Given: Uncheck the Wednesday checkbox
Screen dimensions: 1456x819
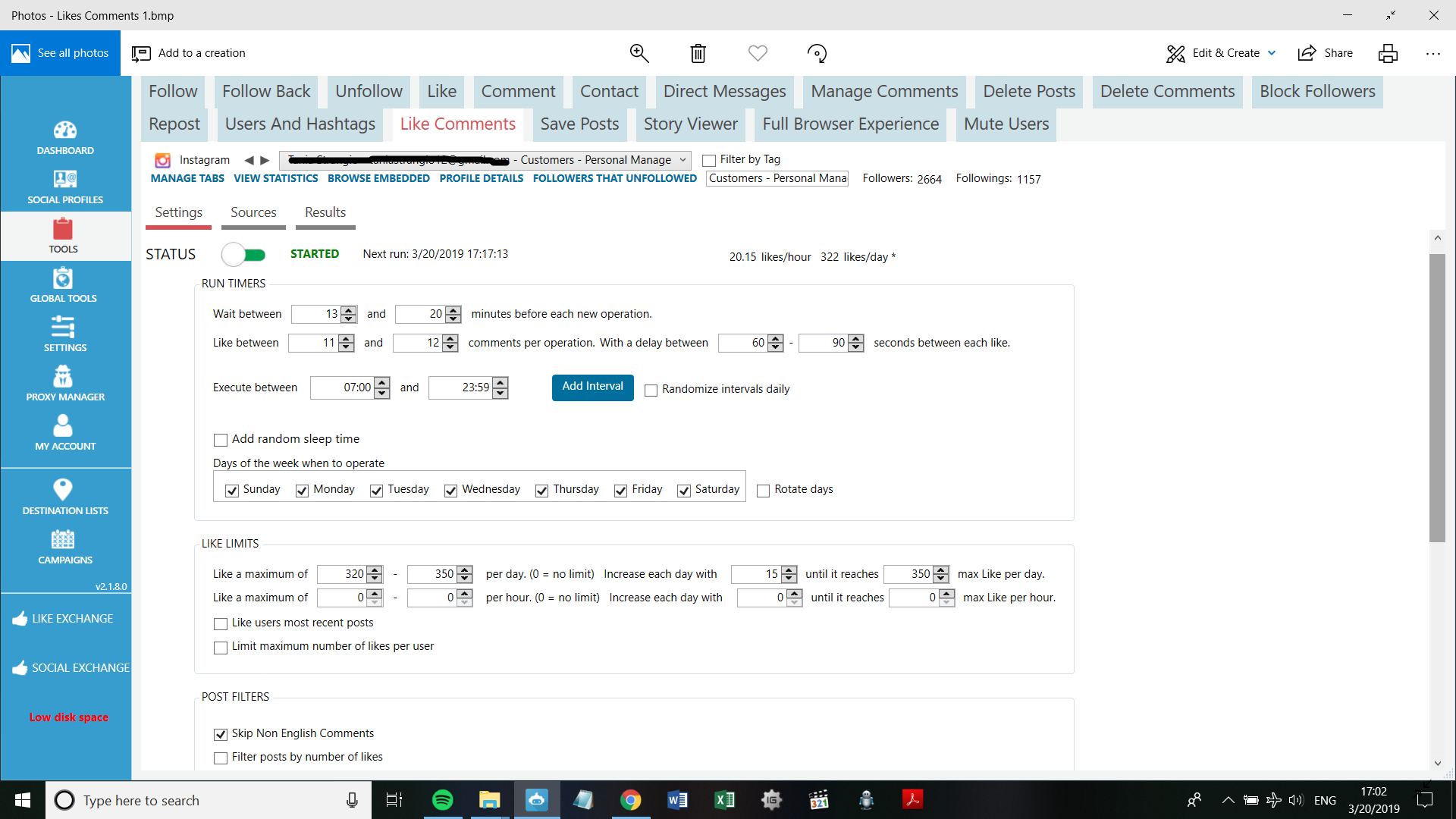Looking at the screenshot, I should [x=450, y=491].
